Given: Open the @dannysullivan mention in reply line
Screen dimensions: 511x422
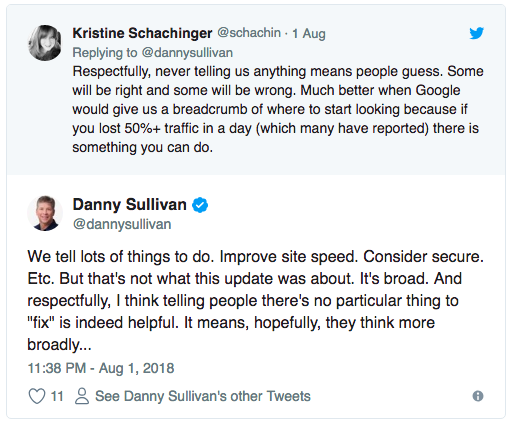Looking at the screenshot, I should point(187,53).
